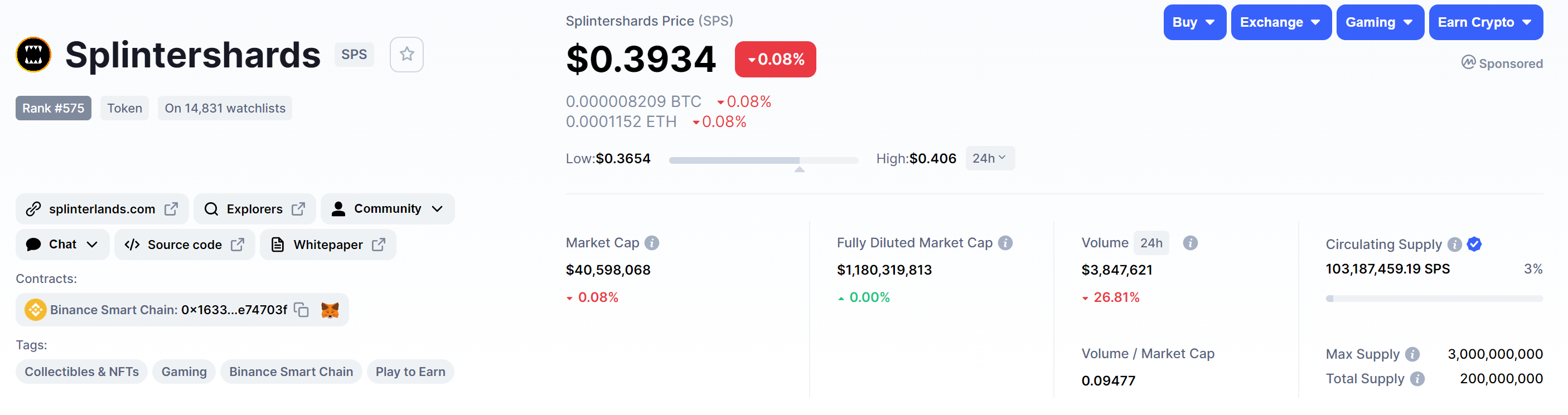Click the Market Cap value $40,598,068
Viewport: 1568px width, 415px height.
(x=608, y=270)
